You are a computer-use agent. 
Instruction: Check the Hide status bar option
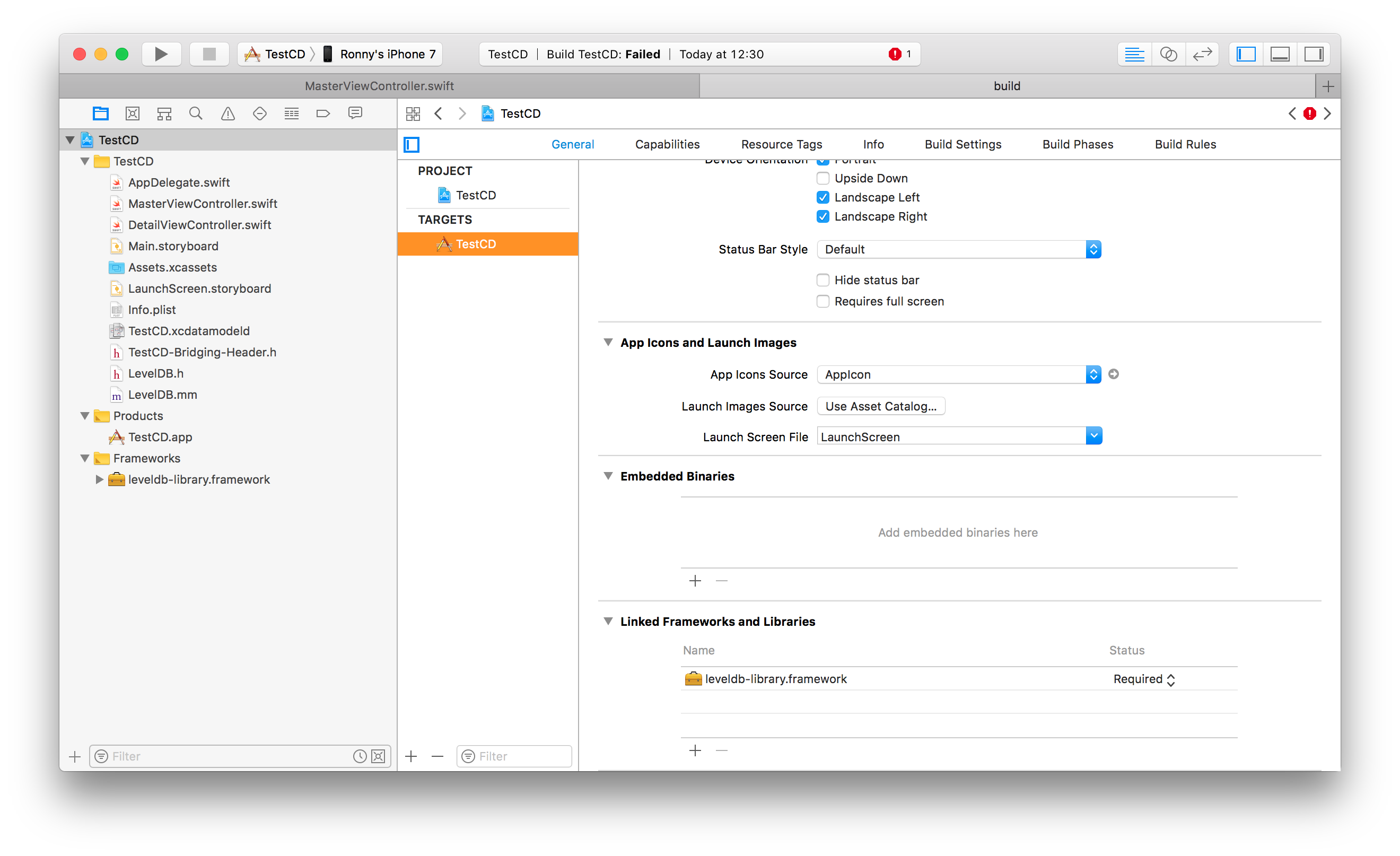point(822,280)
